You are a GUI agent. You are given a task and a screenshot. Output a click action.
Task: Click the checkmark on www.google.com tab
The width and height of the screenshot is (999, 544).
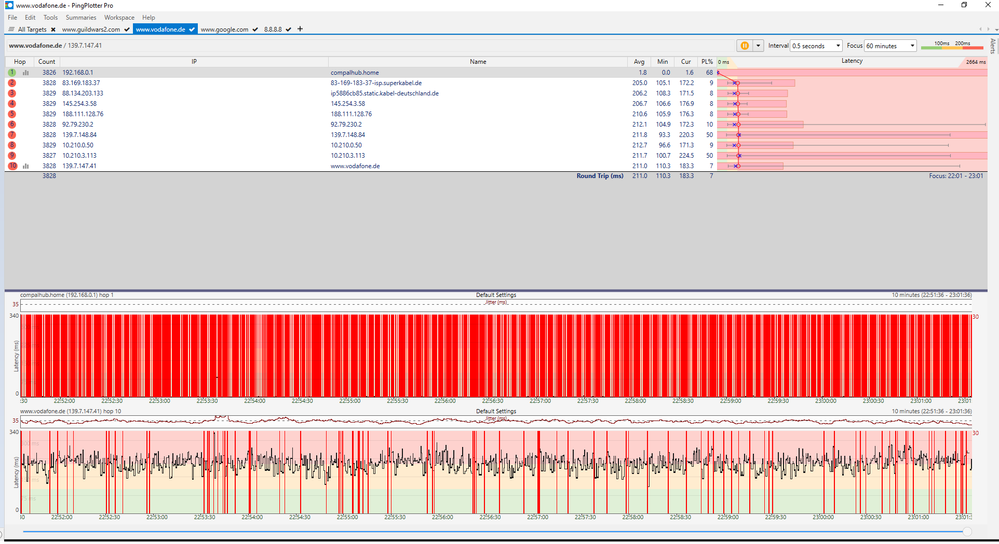256,30
